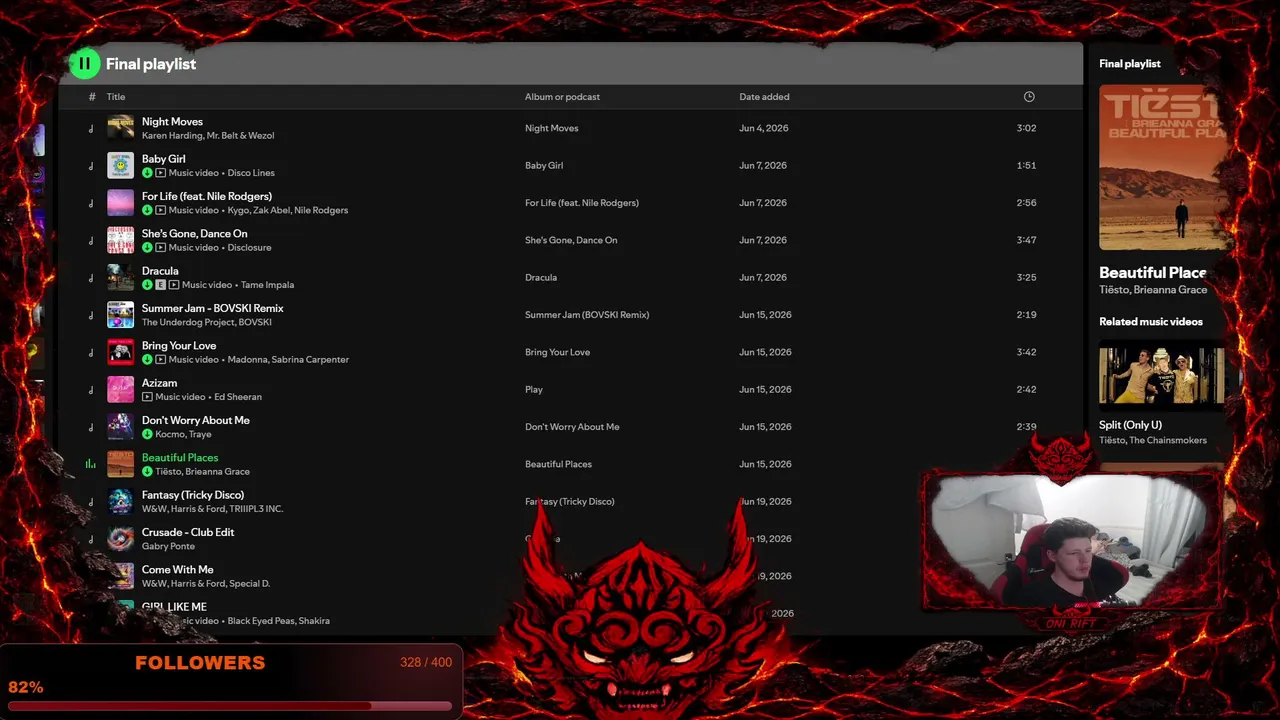Open Ed Sheeran artist link

238,397
